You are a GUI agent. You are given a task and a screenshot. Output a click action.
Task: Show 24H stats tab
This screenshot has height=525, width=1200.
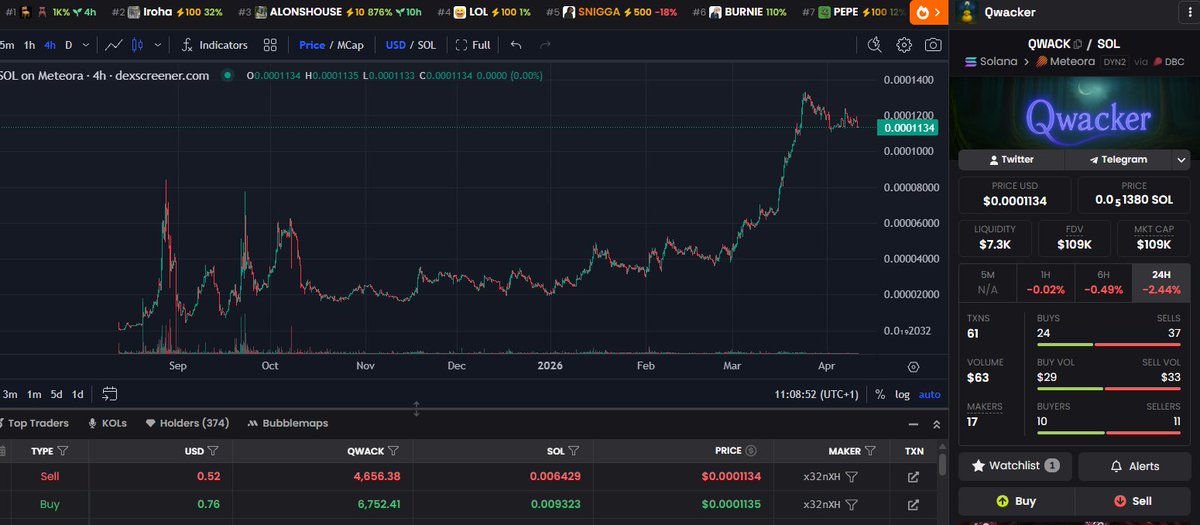pos(1161,283)
